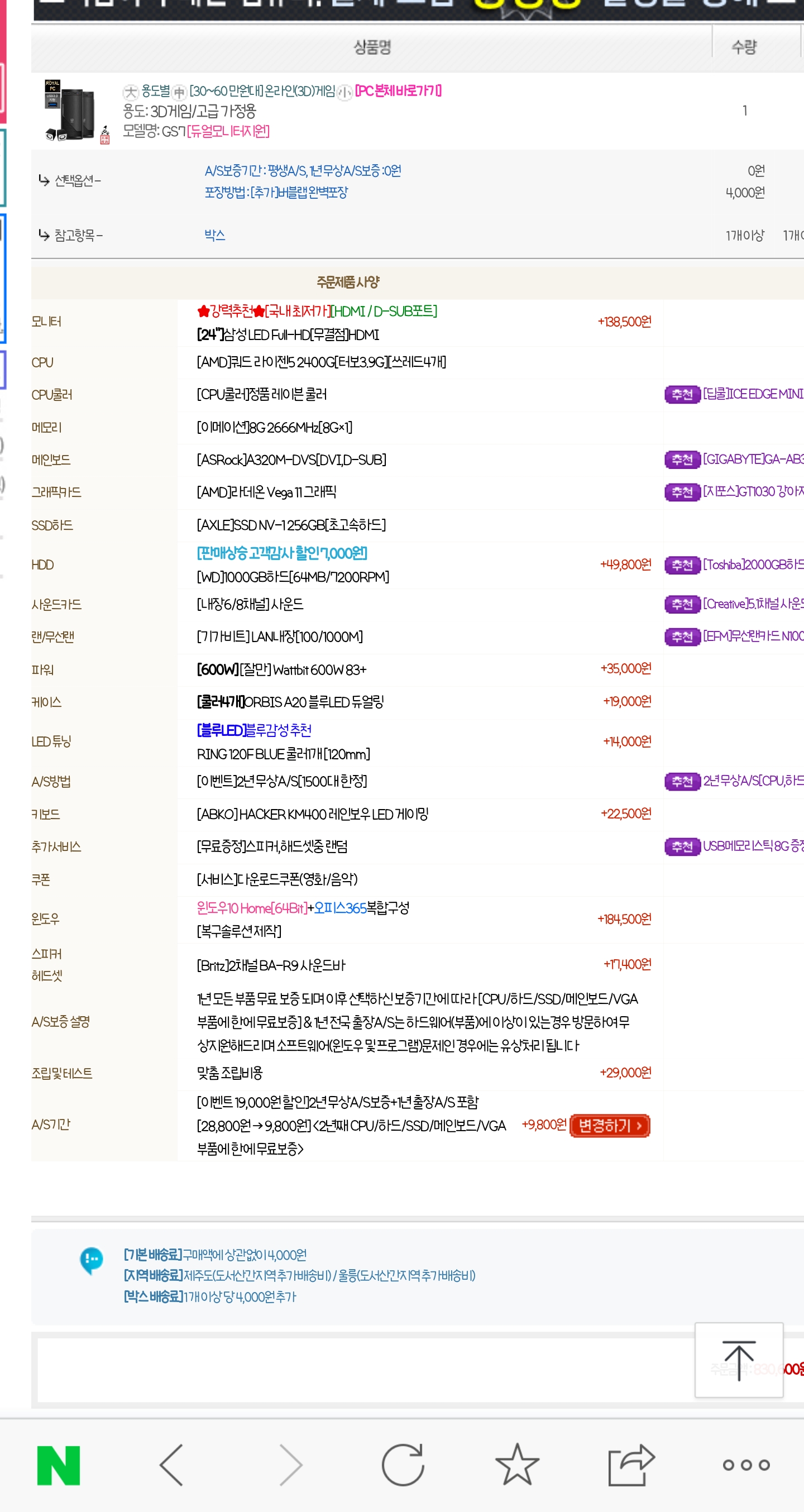Click the +184,500원 windows price
Viewport: 804px width, 1512px height.
(x=624, y=919)
